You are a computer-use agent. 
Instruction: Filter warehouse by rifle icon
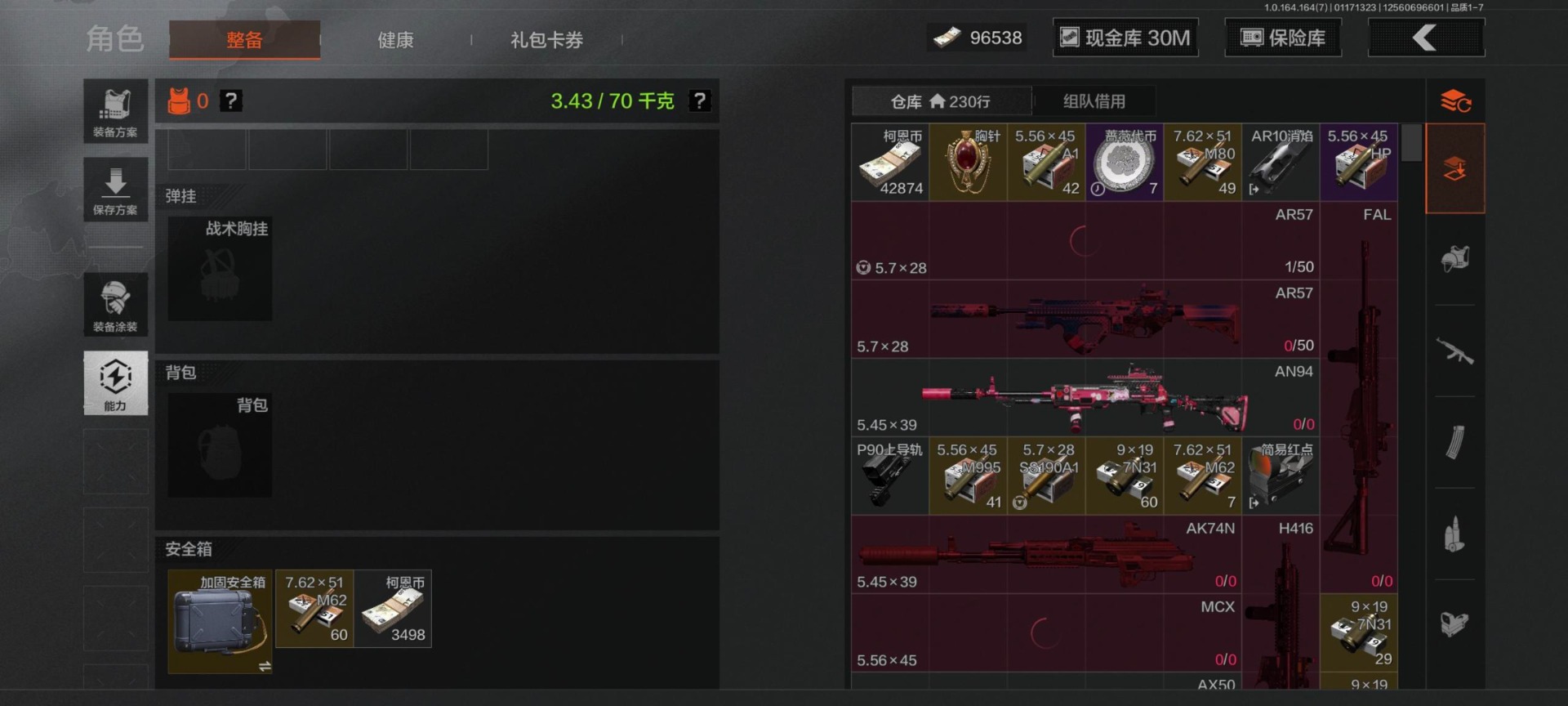coord(1454,351)
